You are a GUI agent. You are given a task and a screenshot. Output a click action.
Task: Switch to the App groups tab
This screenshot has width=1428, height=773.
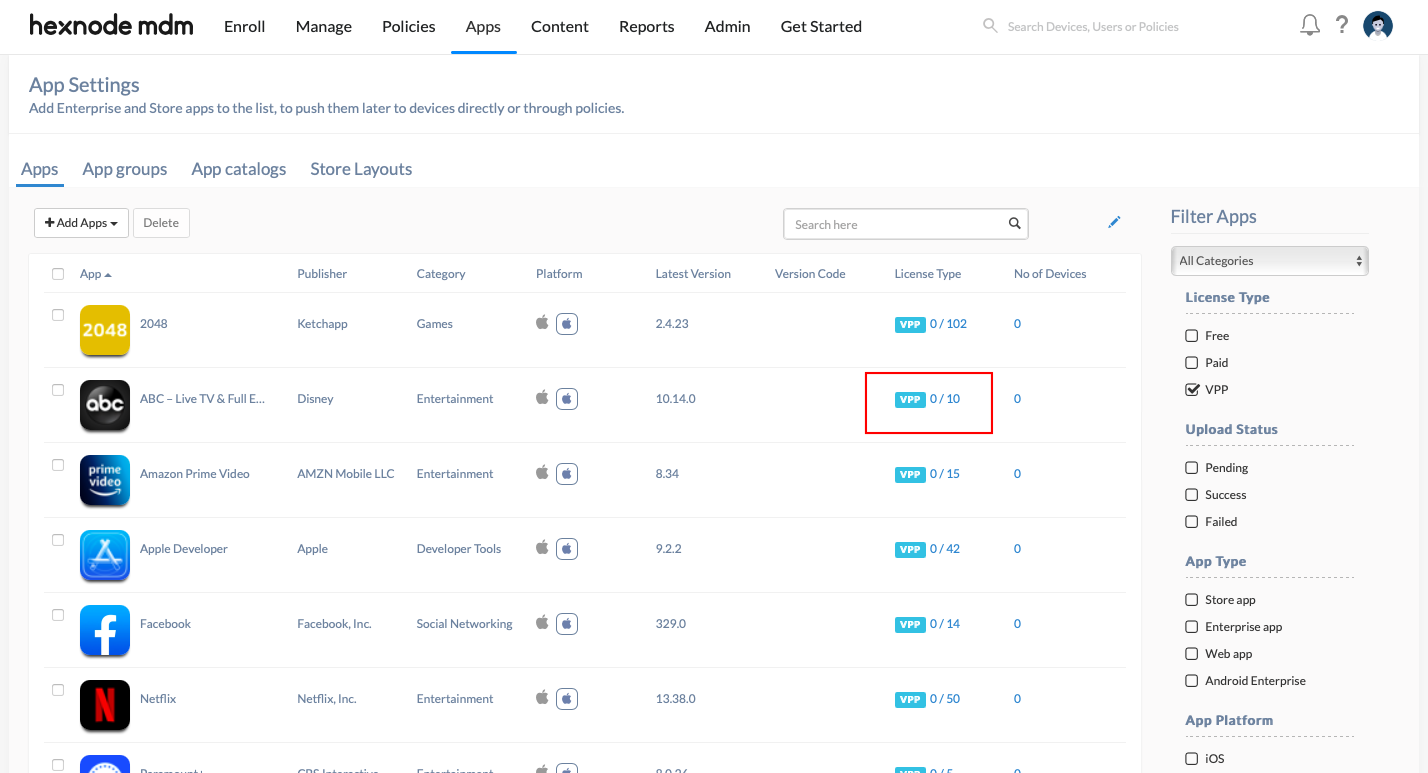(x=125, y=169)
